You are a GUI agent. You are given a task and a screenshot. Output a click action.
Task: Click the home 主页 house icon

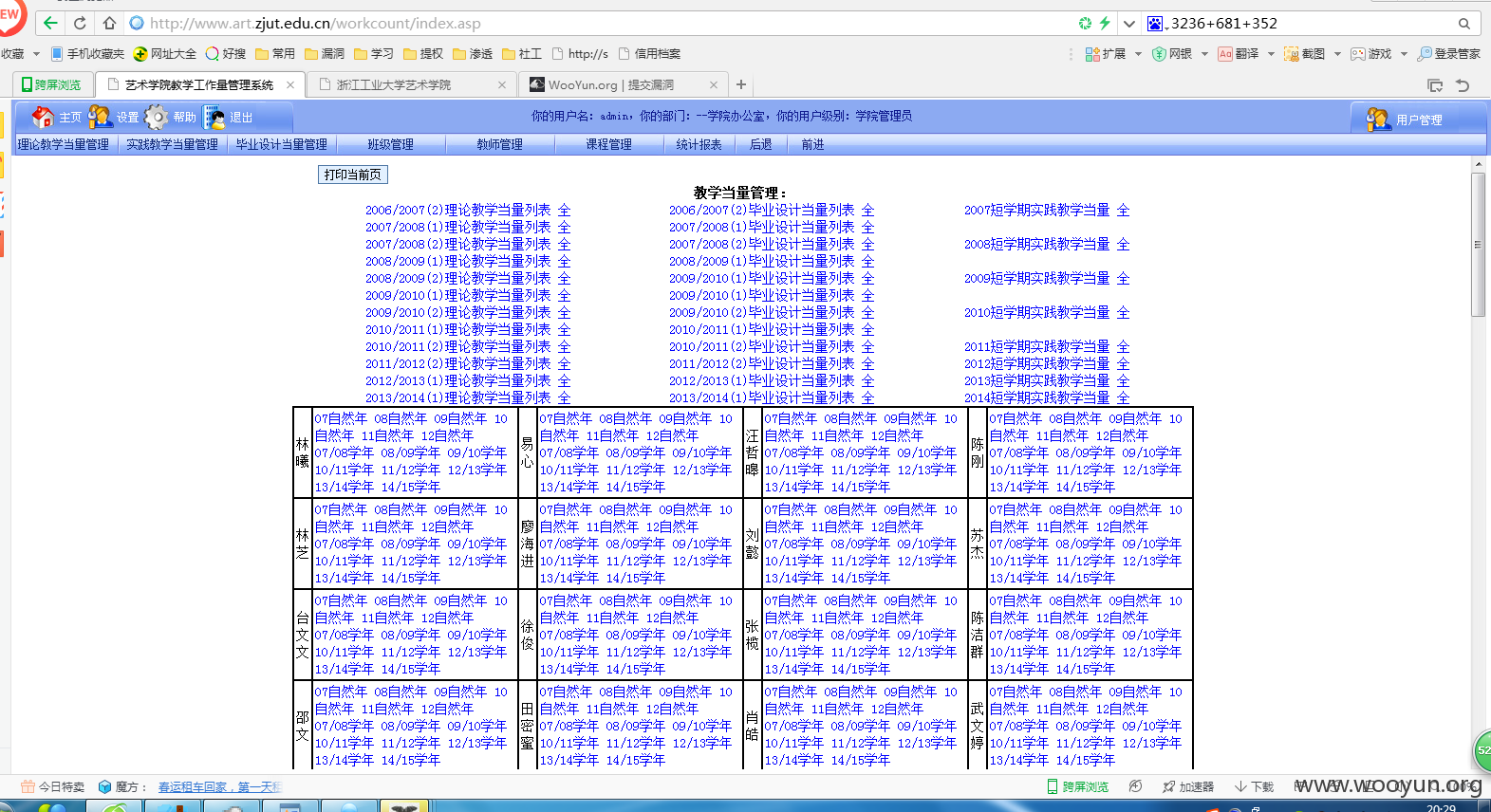[x=43, y=117]
